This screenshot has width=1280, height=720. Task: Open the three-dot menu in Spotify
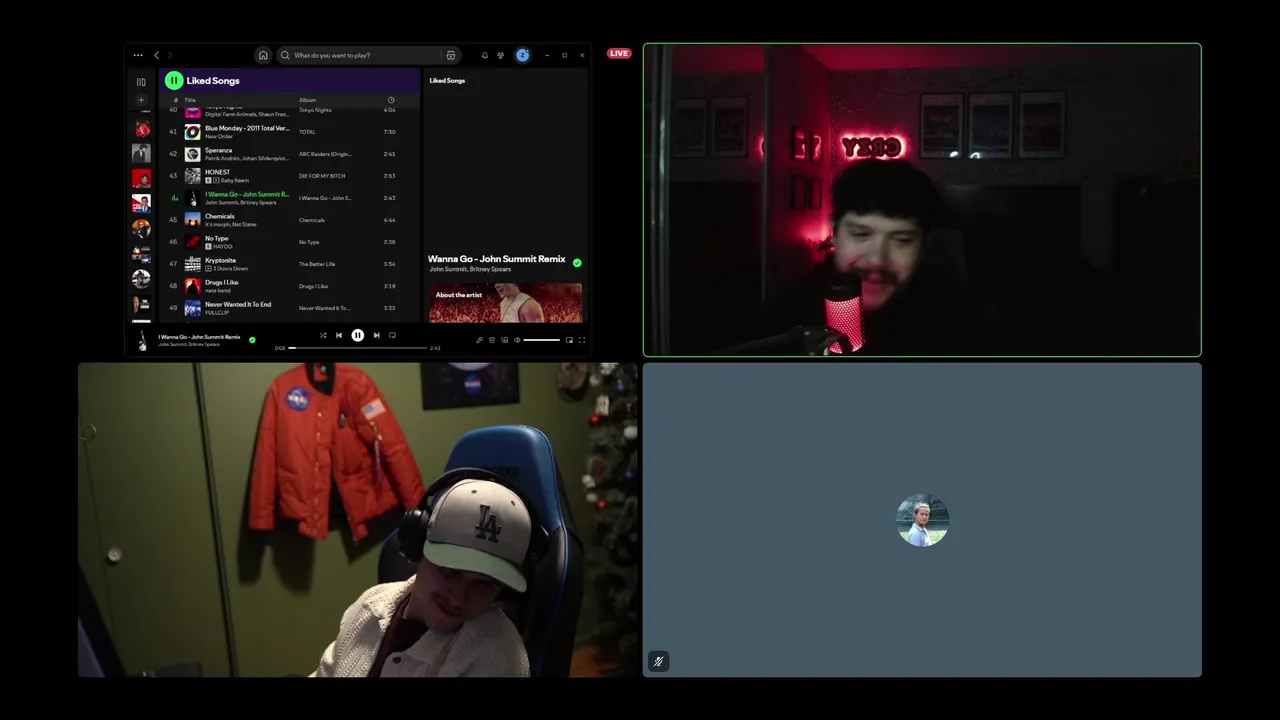(x=138, y=55)
